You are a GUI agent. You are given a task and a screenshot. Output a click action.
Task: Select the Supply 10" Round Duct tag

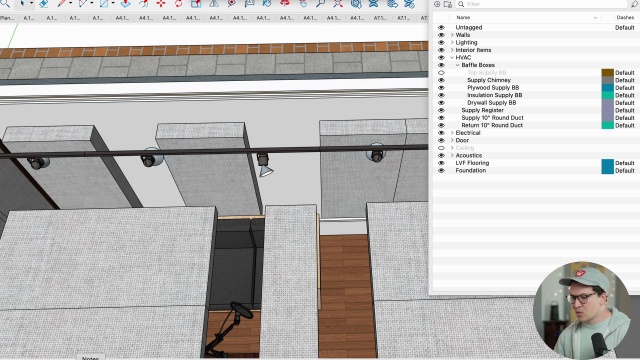[492, 118]
